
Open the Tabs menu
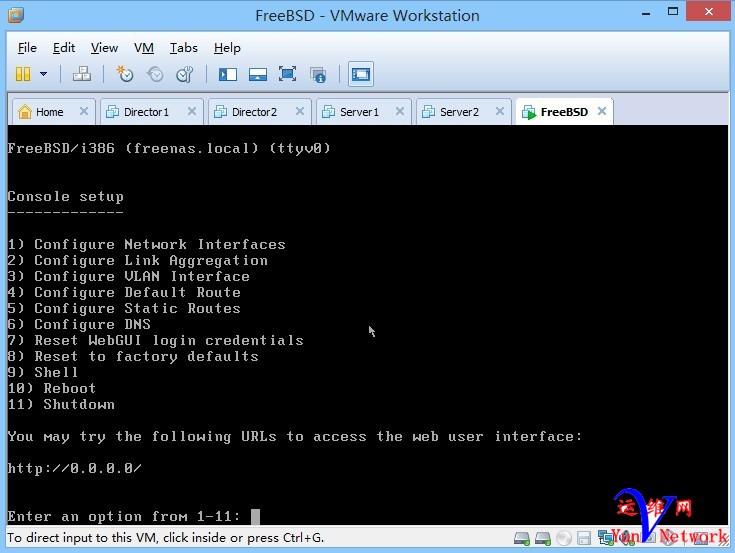tap(183, 48)
